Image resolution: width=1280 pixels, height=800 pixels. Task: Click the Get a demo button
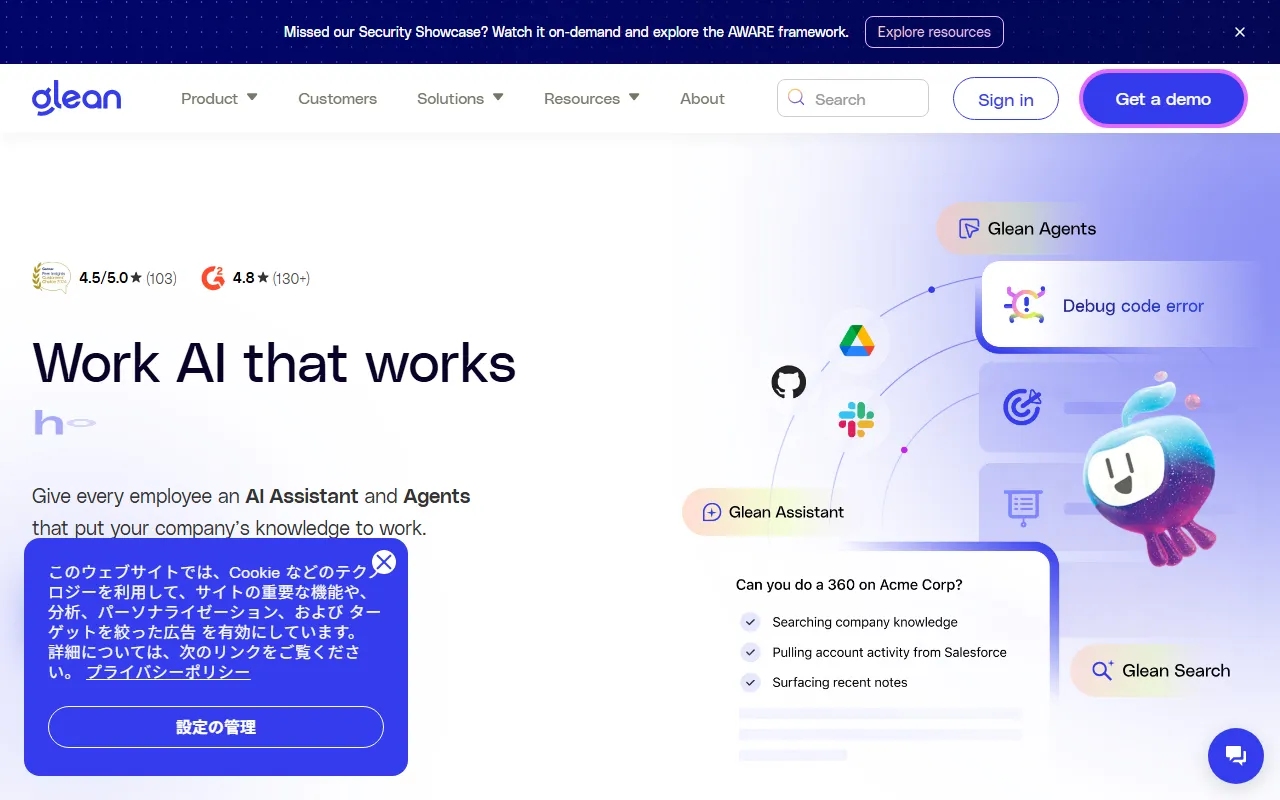1163,99
